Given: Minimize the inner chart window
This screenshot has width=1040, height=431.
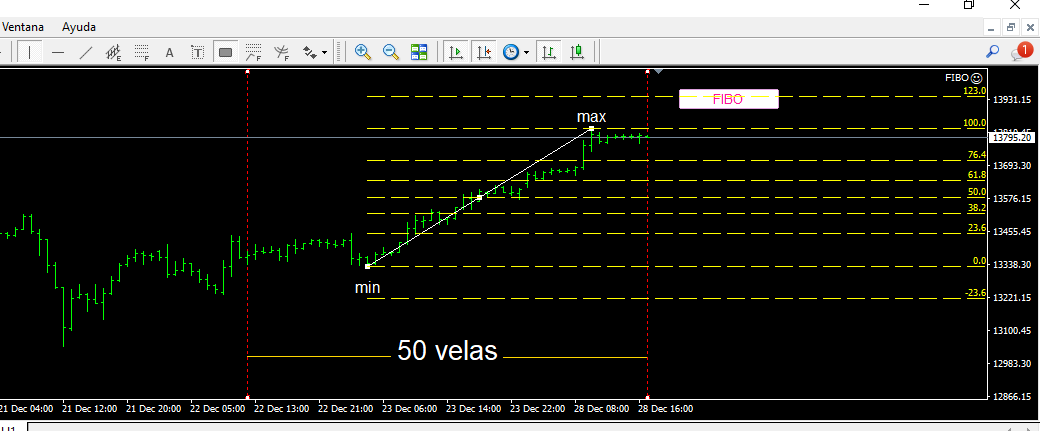Looking at the screenshot, I should 992,27.
